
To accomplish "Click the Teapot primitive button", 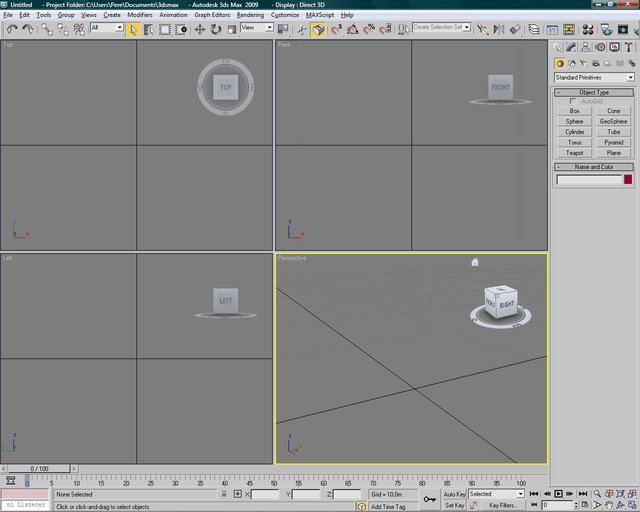I will 574,153.
